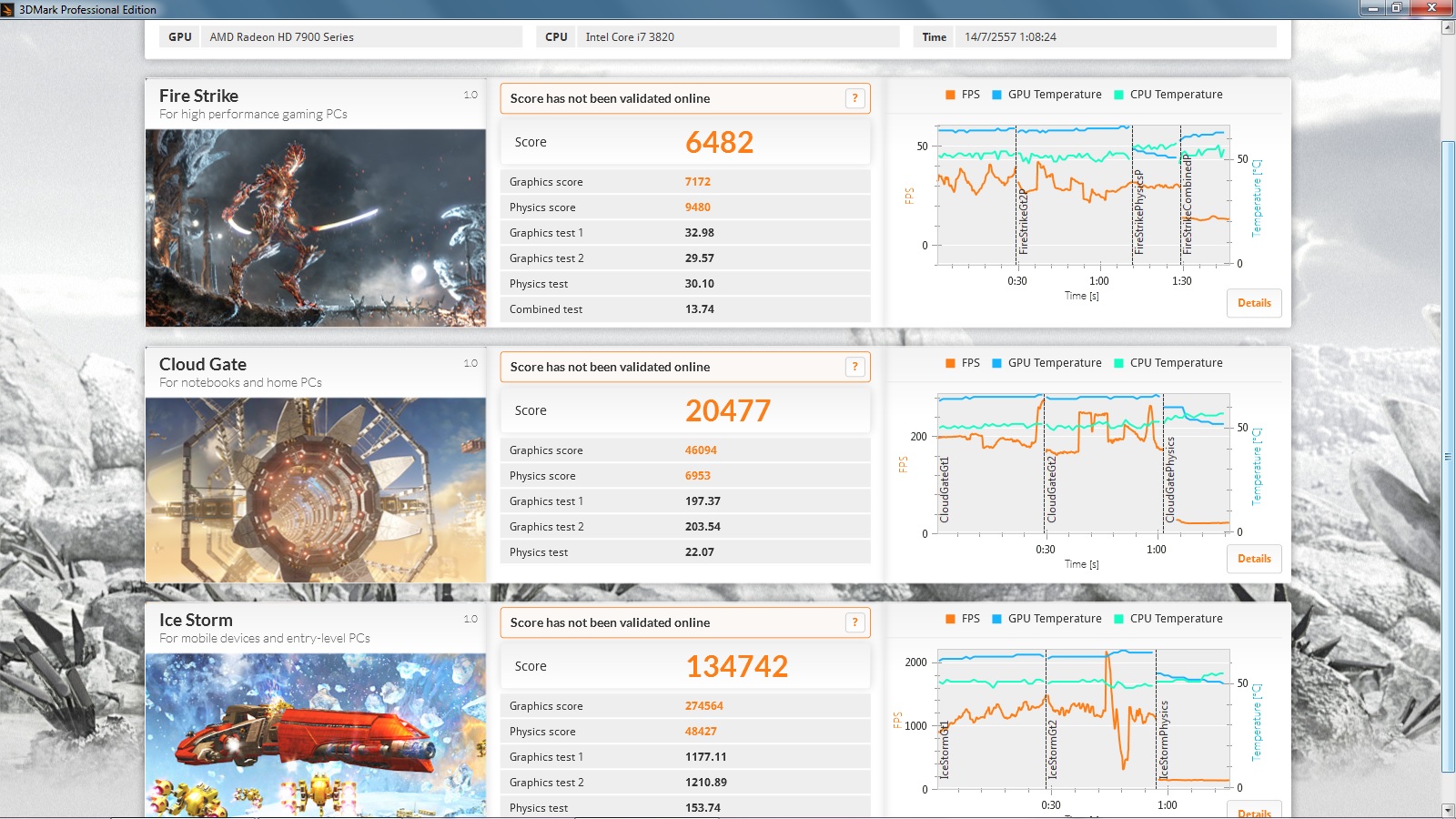Click the FireStrikeCombinedP marker label in the chart
This screenshot has width=1456, height=819.
[x=1187, y=205]
